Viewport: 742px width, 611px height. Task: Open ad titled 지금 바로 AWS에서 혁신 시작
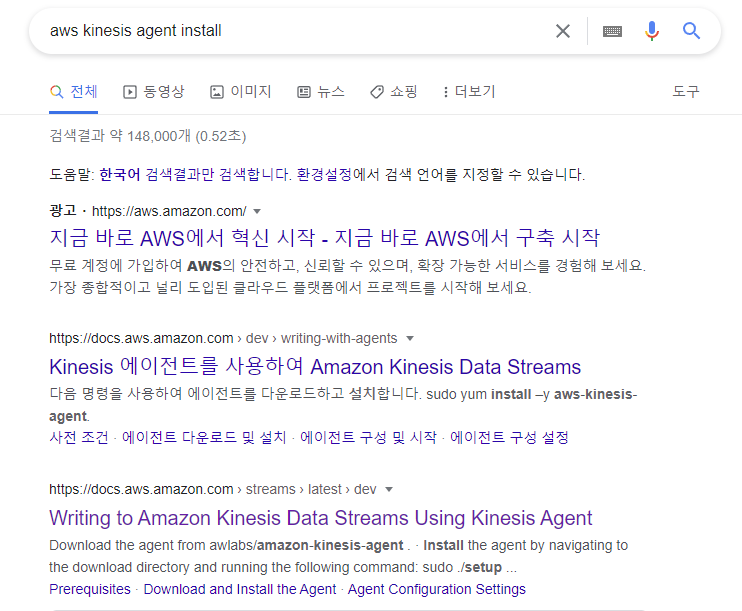[x=325, y=238]
